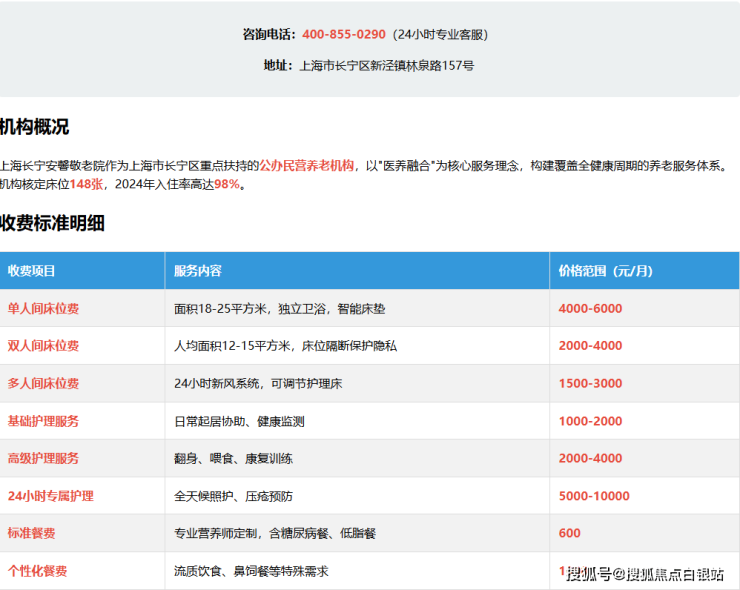Click the 高级护理服务 row label
The height and width of the screenshot is (590, 740).
click(43, 458)
